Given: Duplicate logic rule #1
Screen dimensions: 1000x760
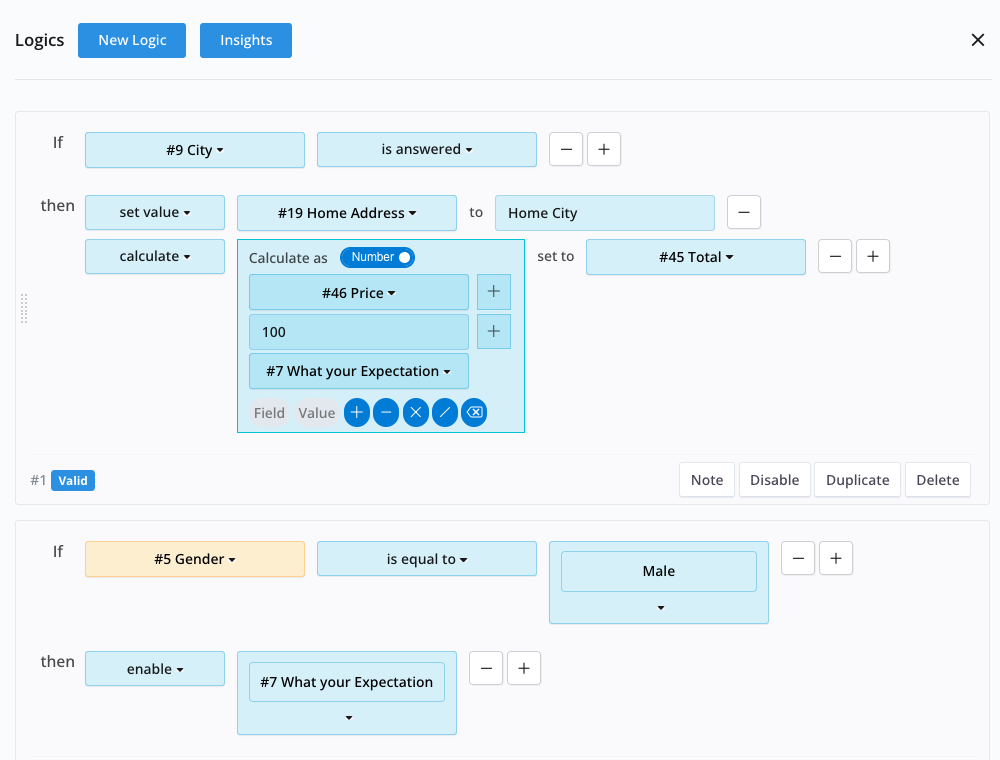Looking at the screenshot, I should click(857, 480).
